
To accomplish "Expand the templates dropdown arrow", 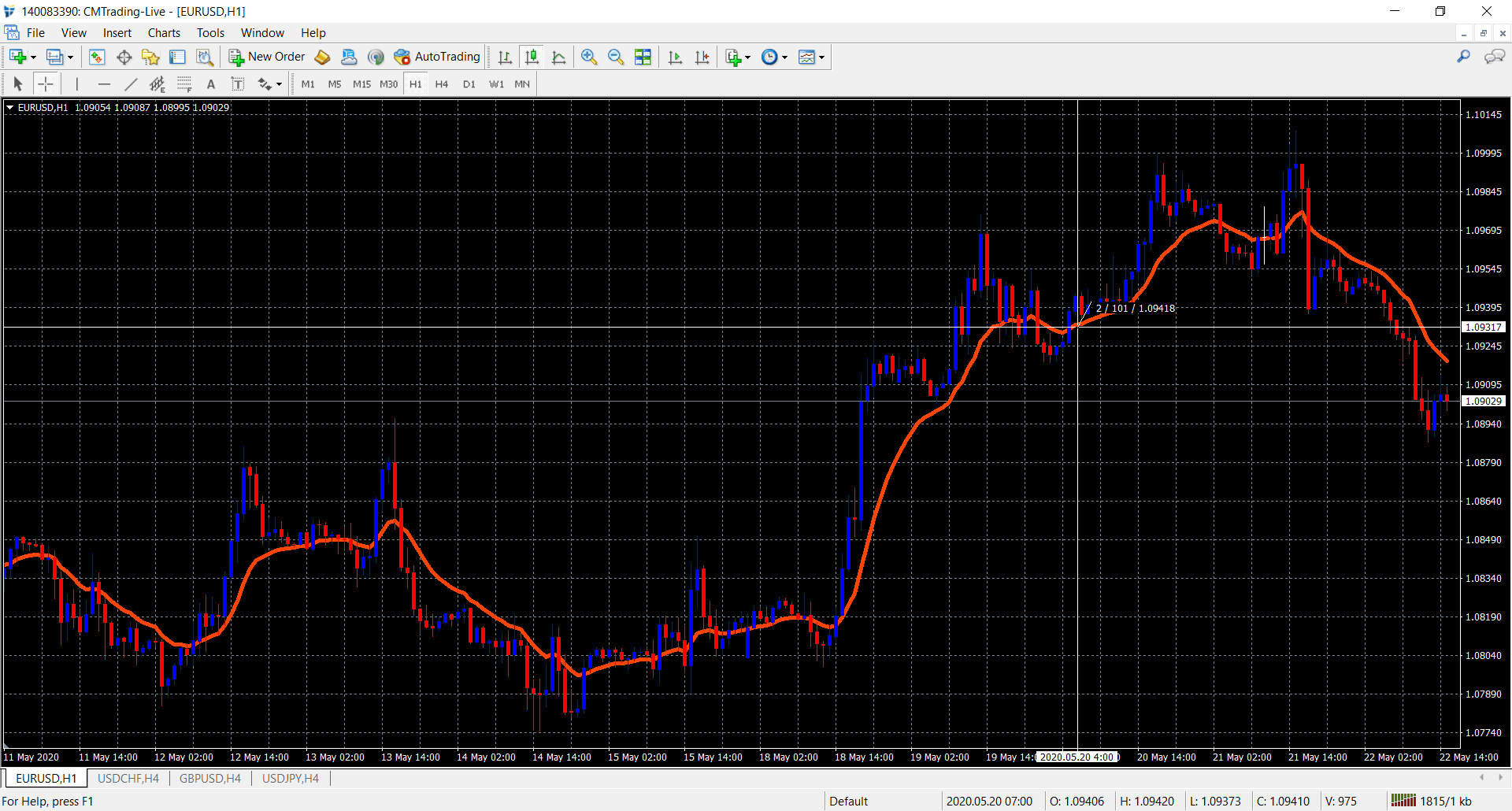I will pyautogui.click(x=821, y=57).
